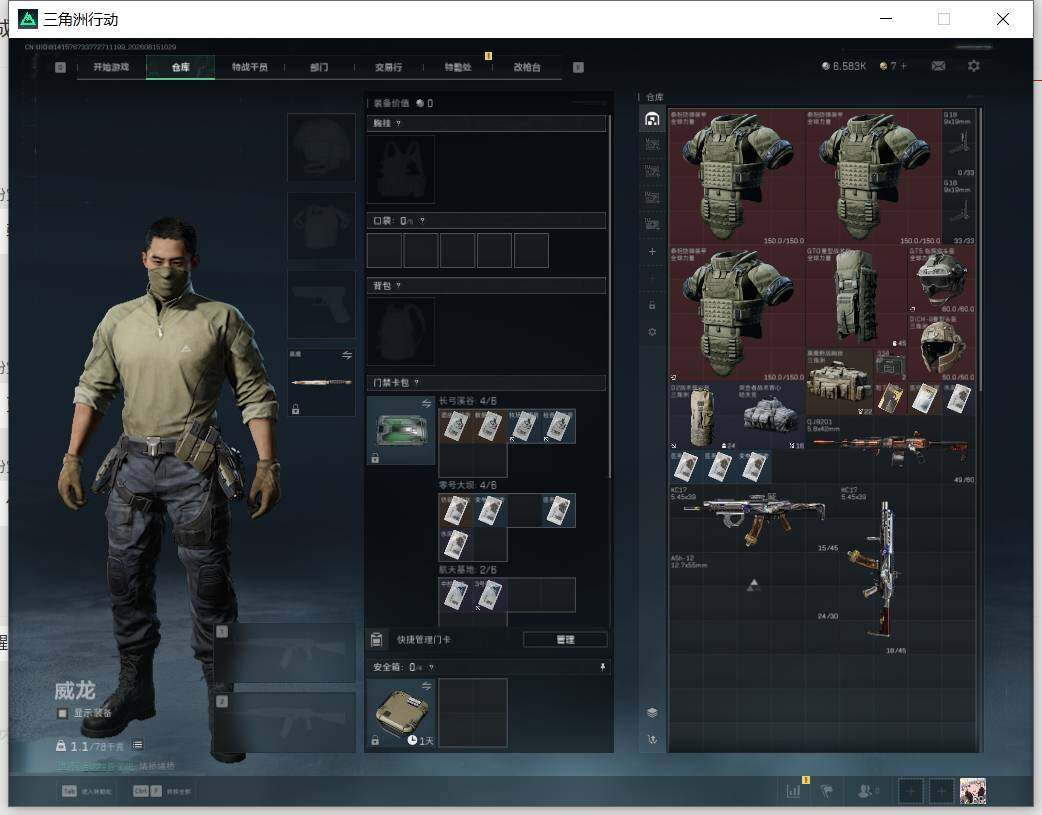Select the tan duffel backpack marked 24
This screenshot has height=815, width=1042.
click(x=703, y=415)
